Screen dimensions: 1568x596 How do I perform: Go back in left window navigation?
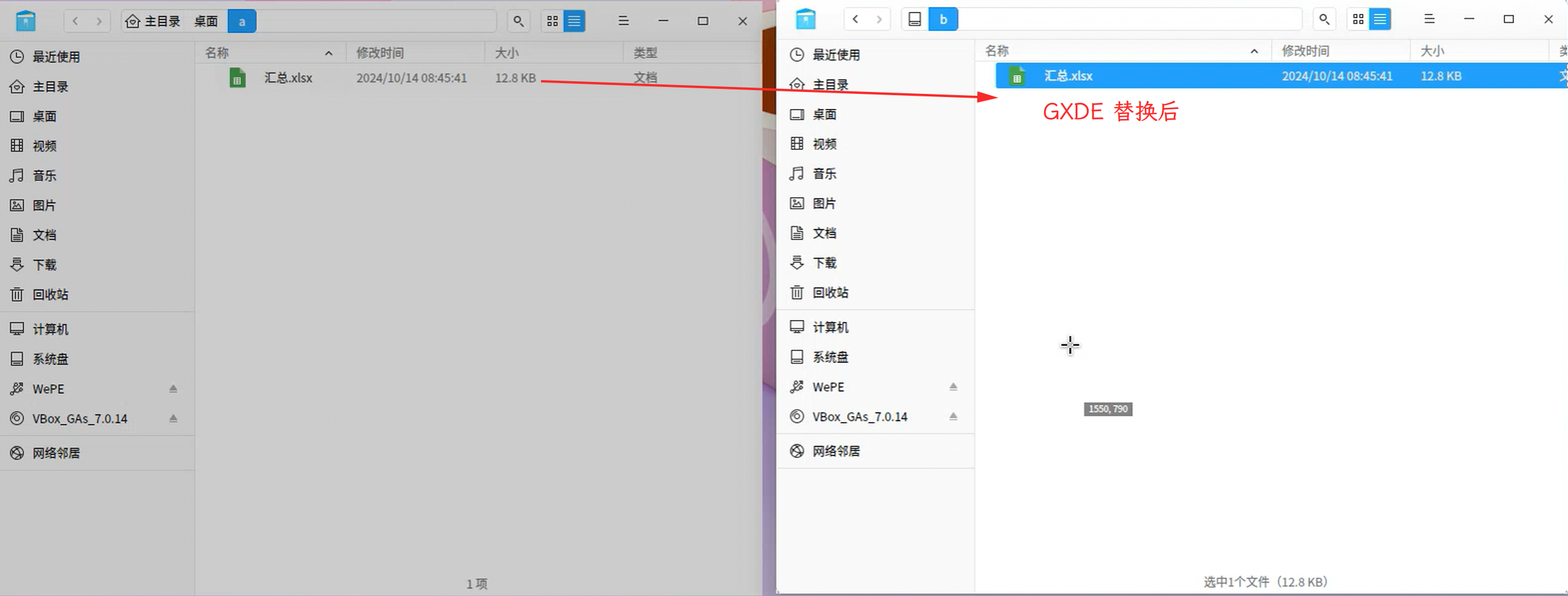76,21
